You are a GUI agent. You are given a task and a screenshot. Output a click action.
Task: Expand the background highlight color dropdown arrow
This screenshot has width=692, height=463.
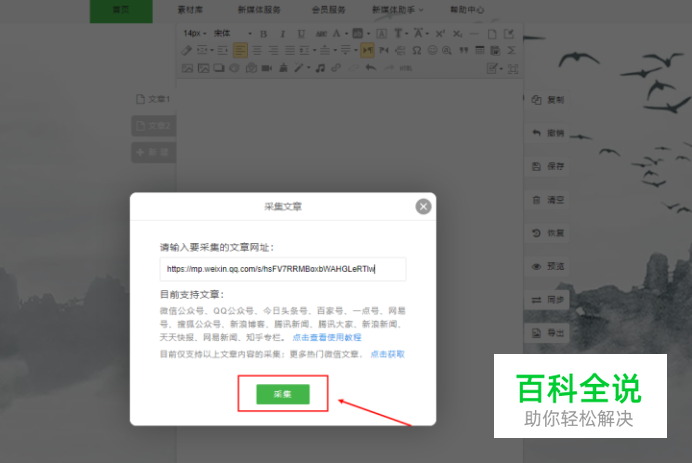(369, 34)
